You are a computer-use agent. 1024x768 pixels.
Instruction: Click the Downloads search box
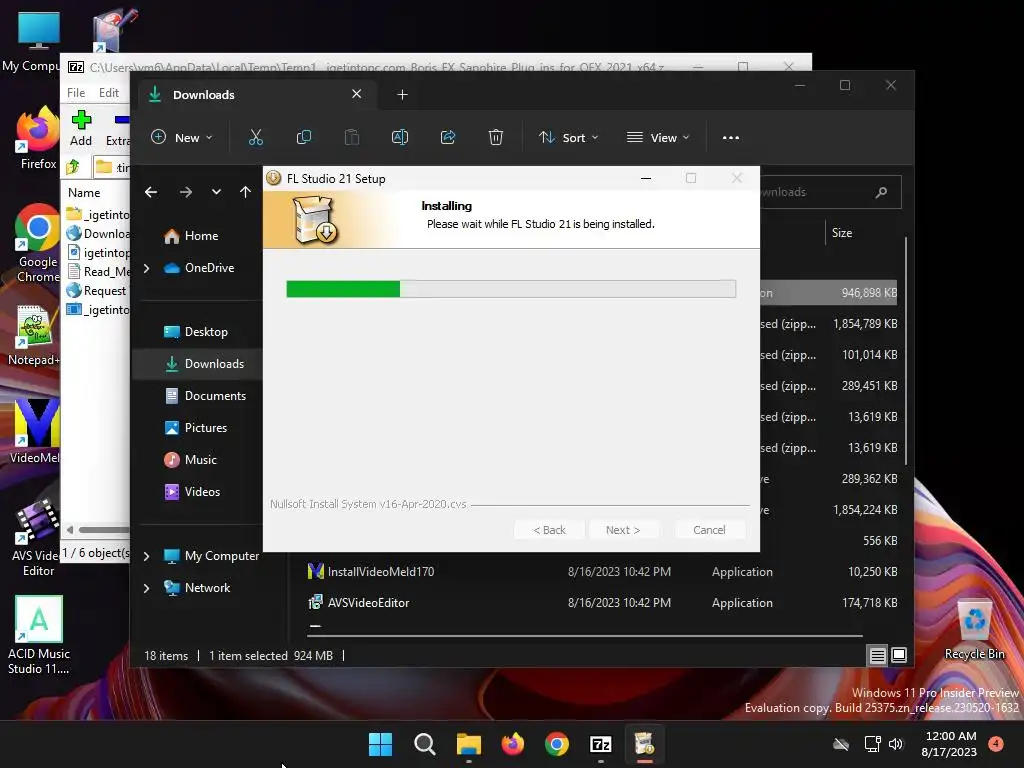click(x=830, y=192)
